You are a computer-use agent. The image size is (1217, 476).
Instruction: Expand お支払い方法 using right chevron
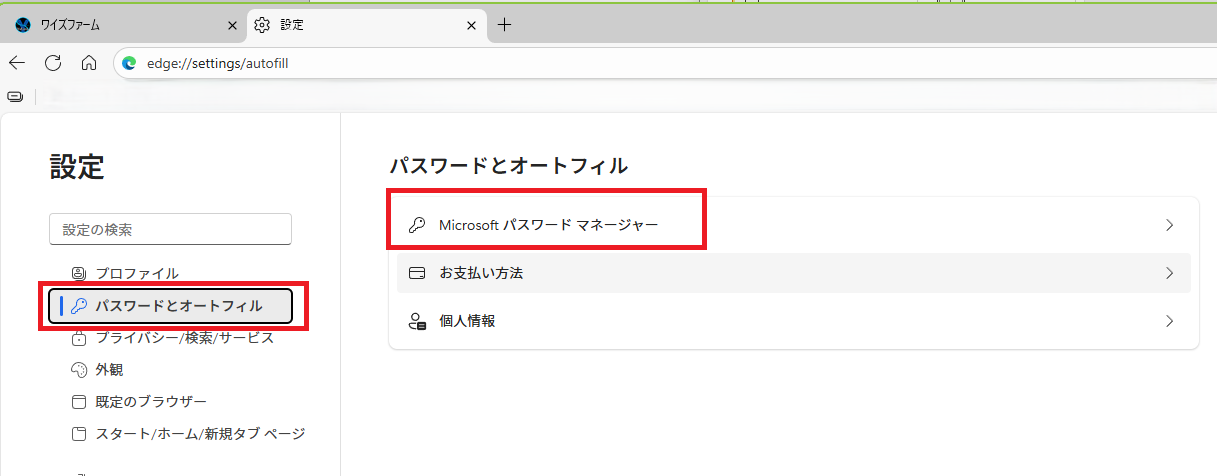[1169, 273]
